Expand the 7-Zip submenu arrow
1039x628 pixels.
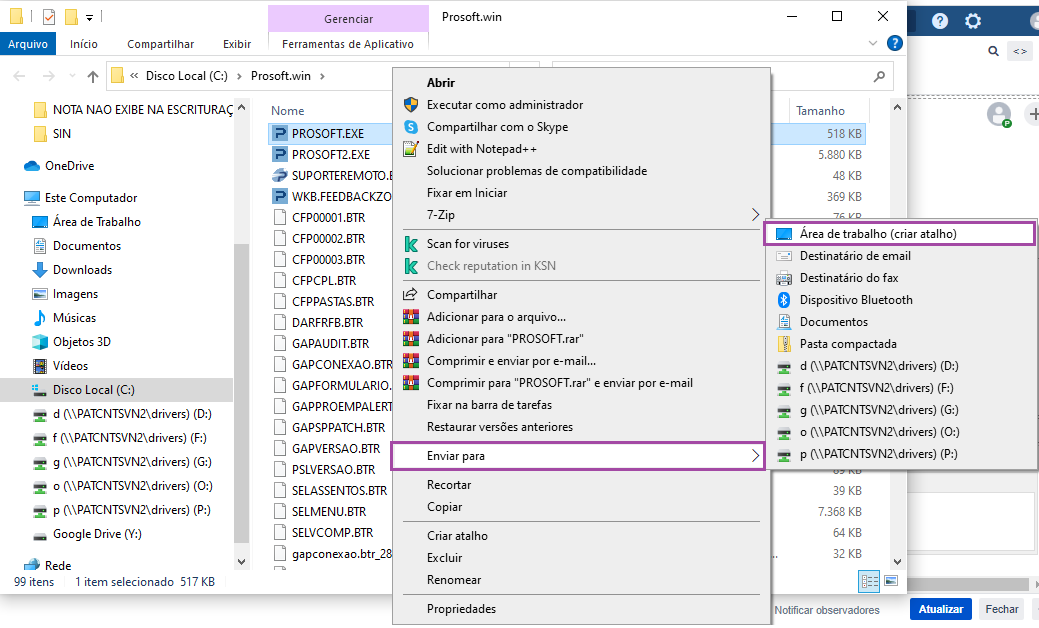(755, 215)
